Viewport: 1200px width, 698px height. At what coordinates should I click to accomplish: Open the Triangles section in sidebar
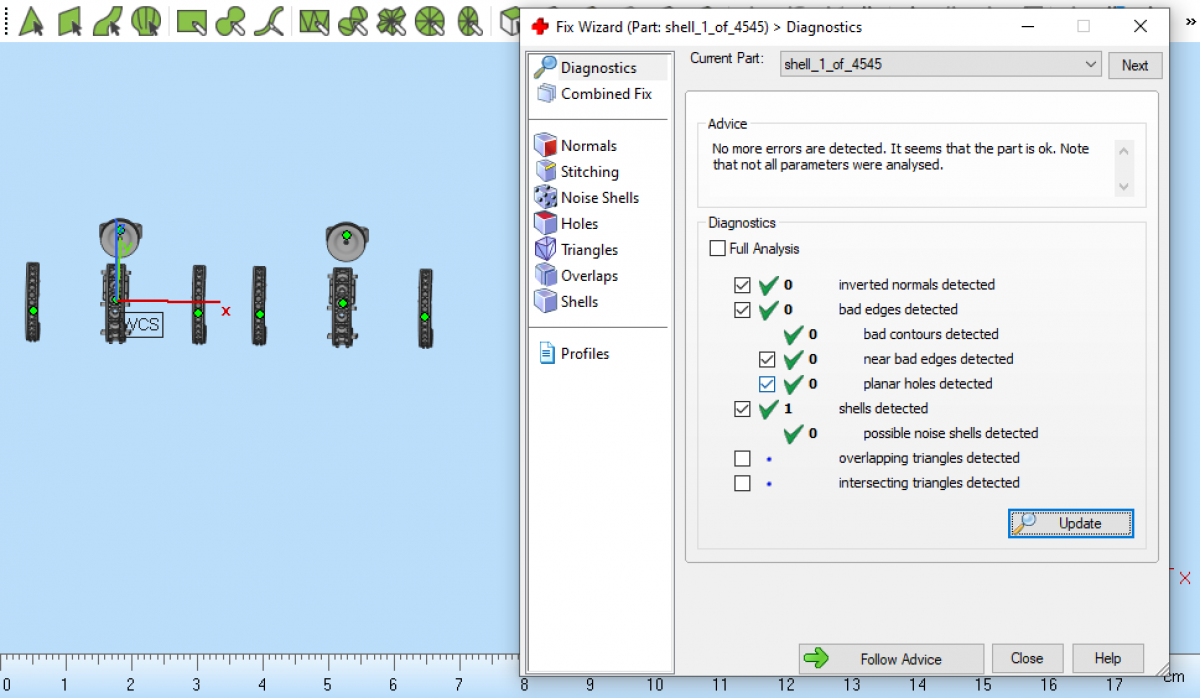(588, 250)
